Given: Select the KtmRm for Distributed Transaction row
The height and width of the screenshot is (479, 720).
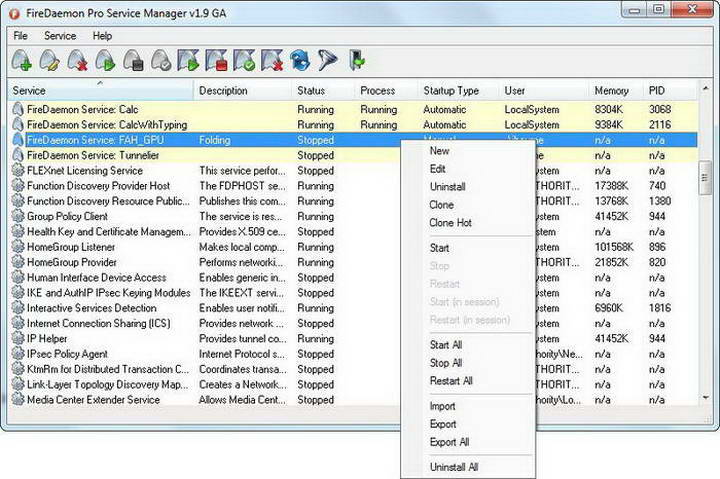Looking at the screenshot, I should pyautogui.click(x=353, y=369).
